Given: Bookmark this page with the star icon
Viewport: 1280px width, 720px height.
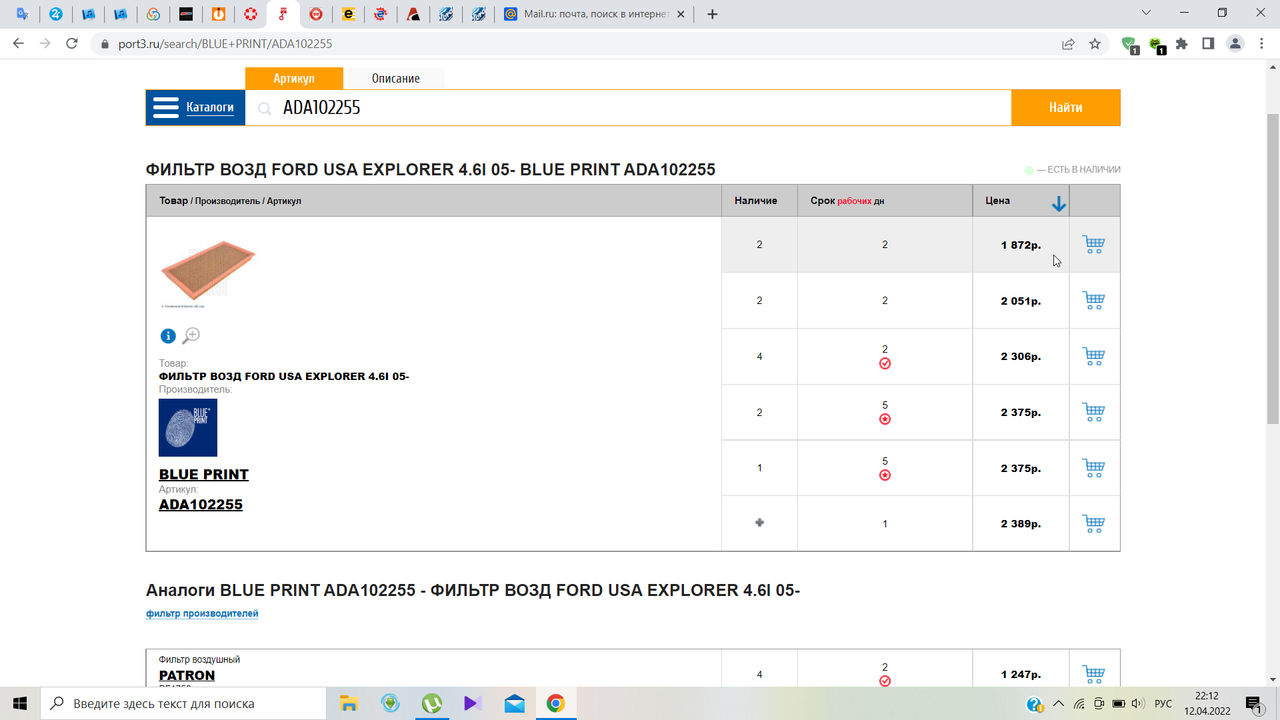Looking at the screenshot, I should 1095,44.
